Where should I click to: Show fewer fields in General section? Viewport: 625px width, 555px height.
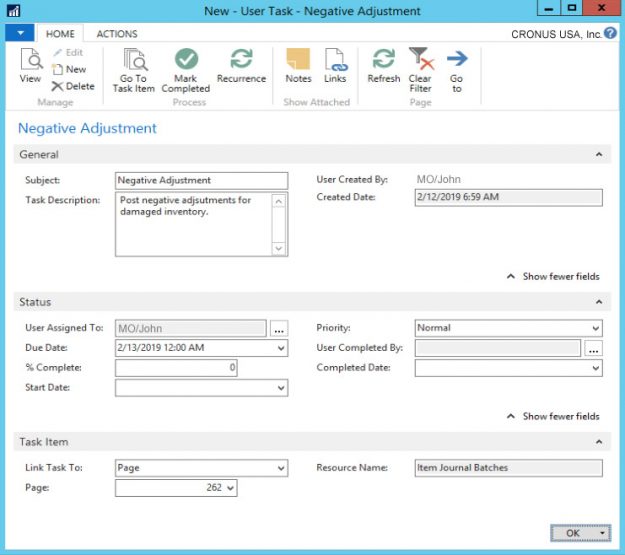[553, 276]
